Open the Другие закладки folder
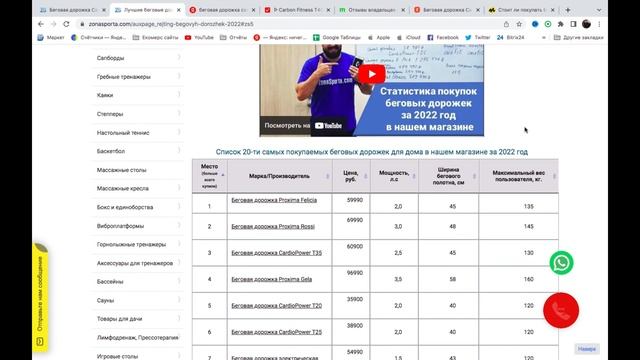 tap(578, 38)
